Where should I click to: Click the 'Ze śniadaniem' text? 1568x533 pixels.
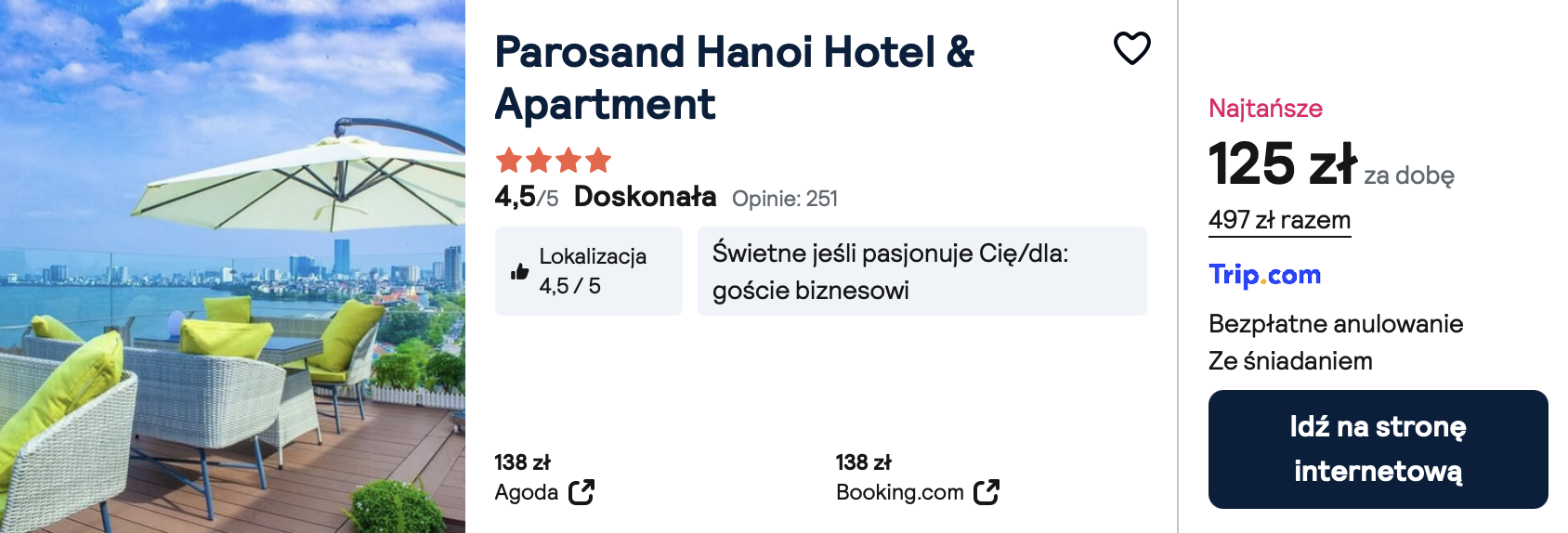pos(1289,361)
